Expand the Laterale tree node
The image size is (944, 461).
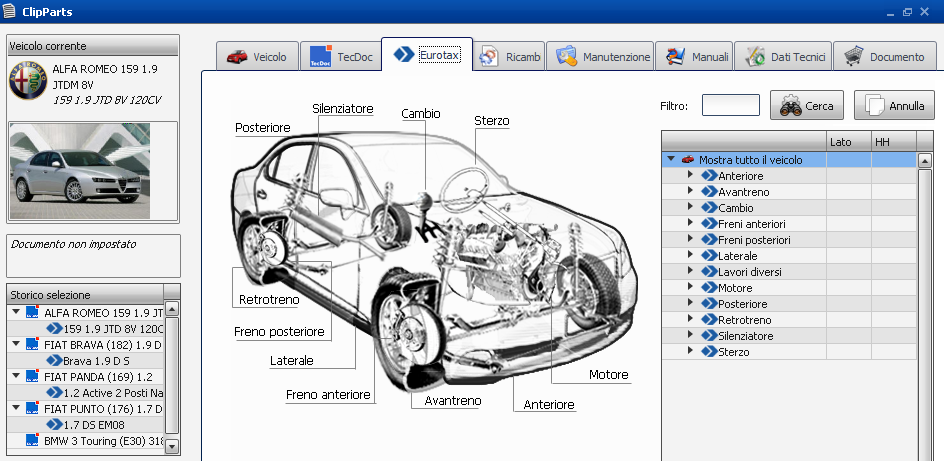pos(691,255)
